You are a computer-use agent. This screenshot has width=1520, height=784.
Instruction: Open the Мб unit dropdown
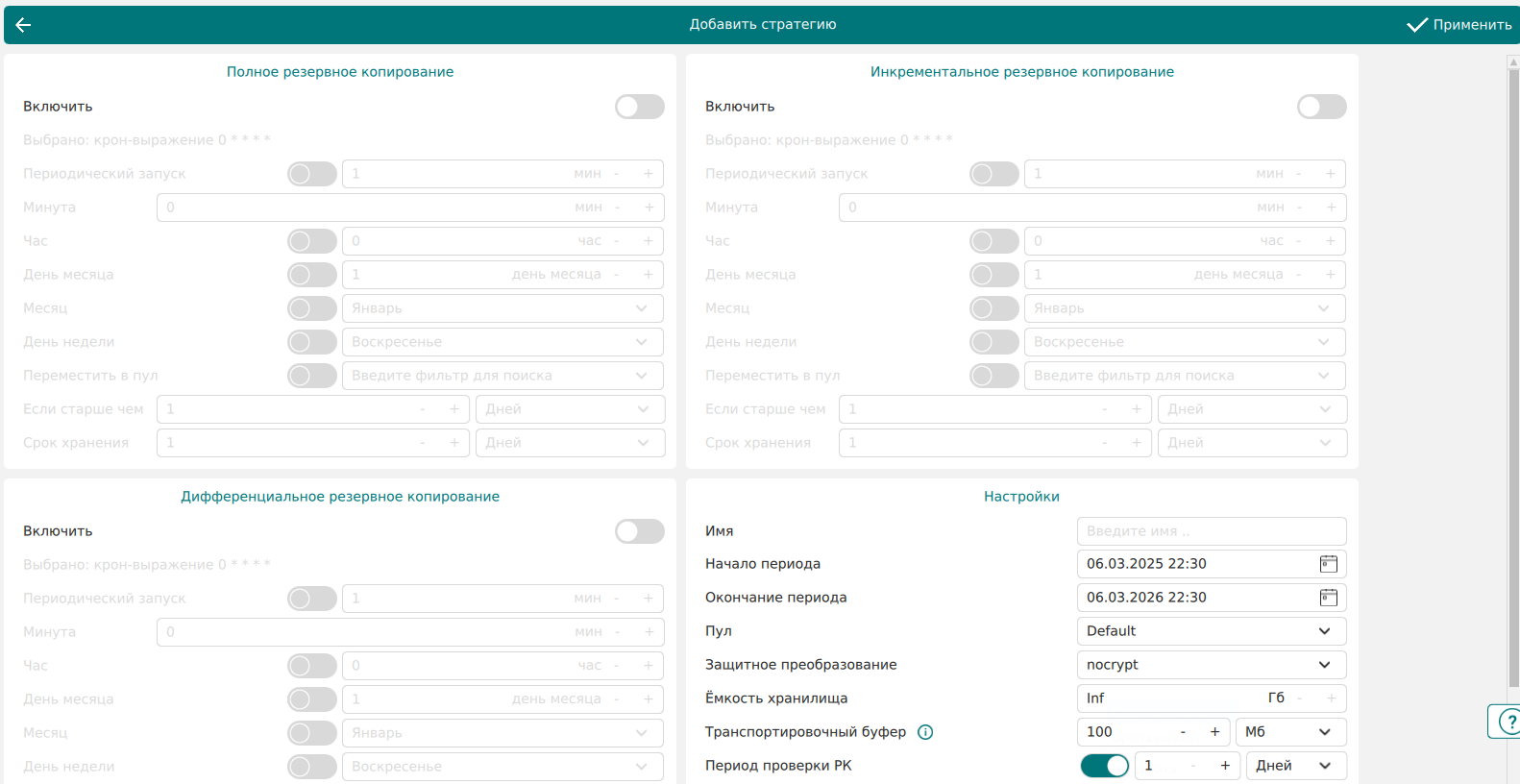tap(1289, 732)
